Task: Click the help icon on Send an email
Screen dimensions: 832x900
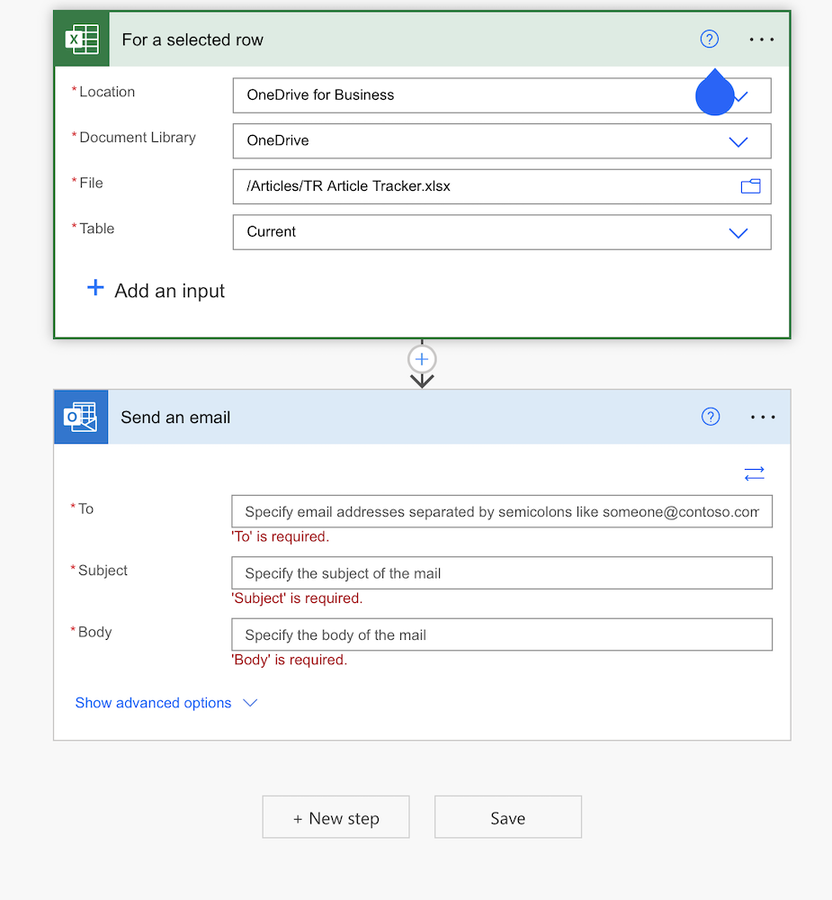Action: (x=710, y=417)
